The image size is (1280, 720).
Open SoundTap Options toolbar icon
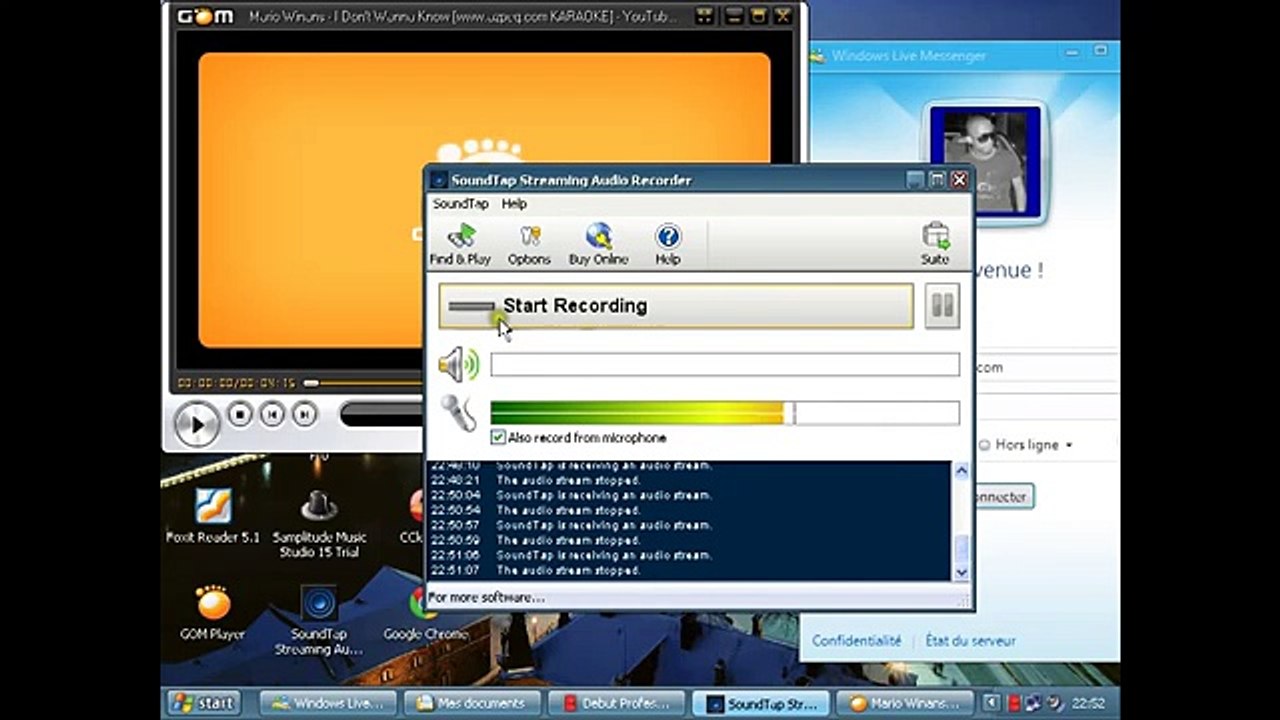tap(529, 244)
